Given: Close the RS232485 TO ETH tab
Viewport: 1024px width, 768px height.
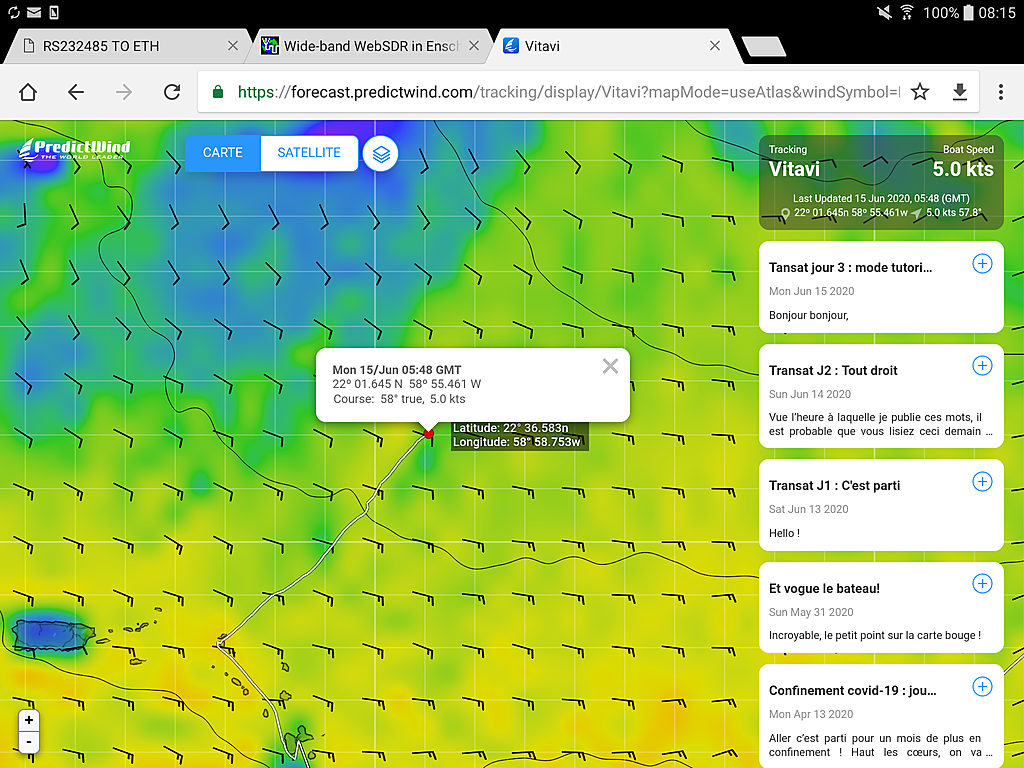Looking at the screenshot, I should point(232,46).
